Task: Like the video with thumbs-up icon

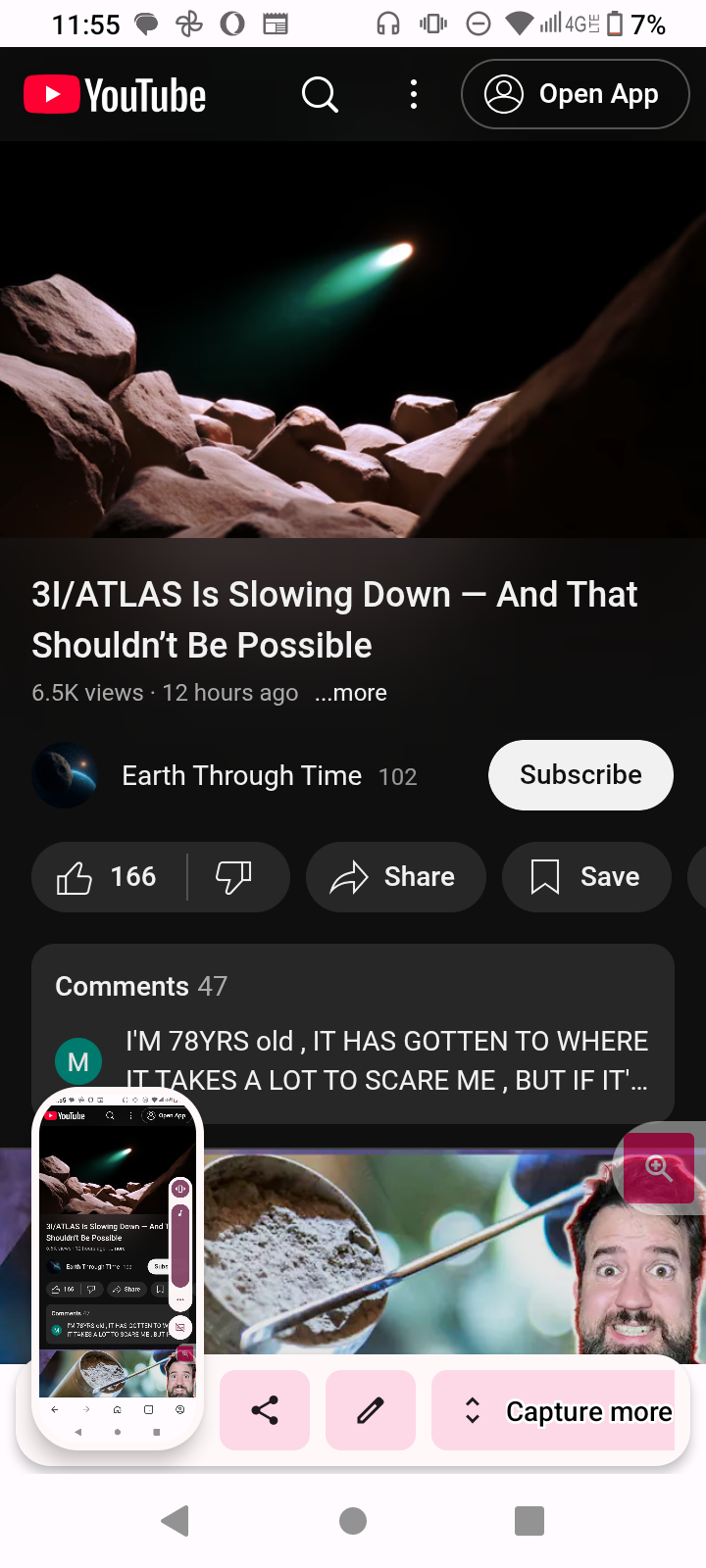Action: tap(108, 877)
